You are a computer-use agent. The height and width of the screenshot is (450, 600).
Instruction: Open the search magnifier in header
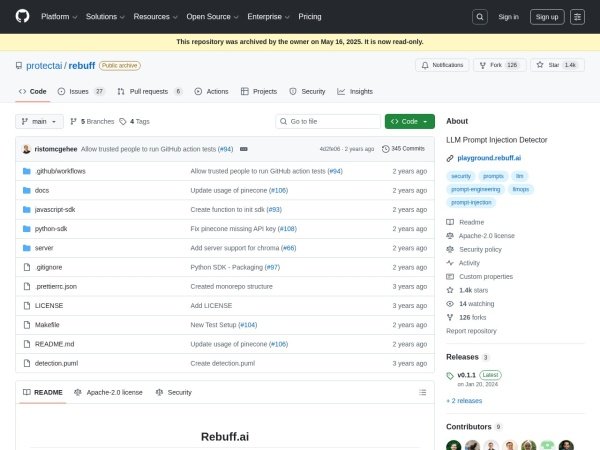click(x=479, y=17)
